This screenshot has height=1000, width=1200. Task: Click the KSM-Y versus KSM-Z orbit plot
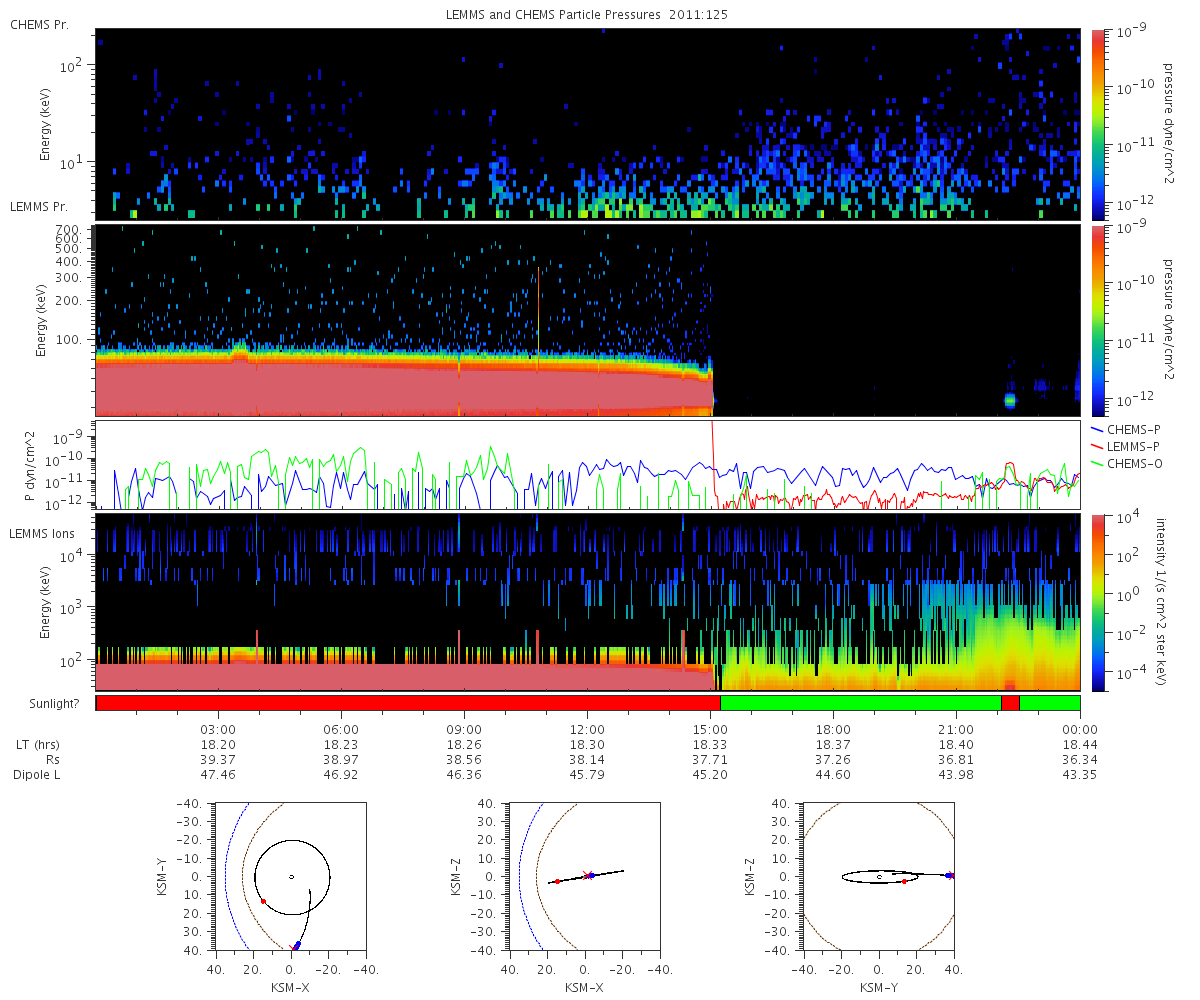click(x=879, y=877)
